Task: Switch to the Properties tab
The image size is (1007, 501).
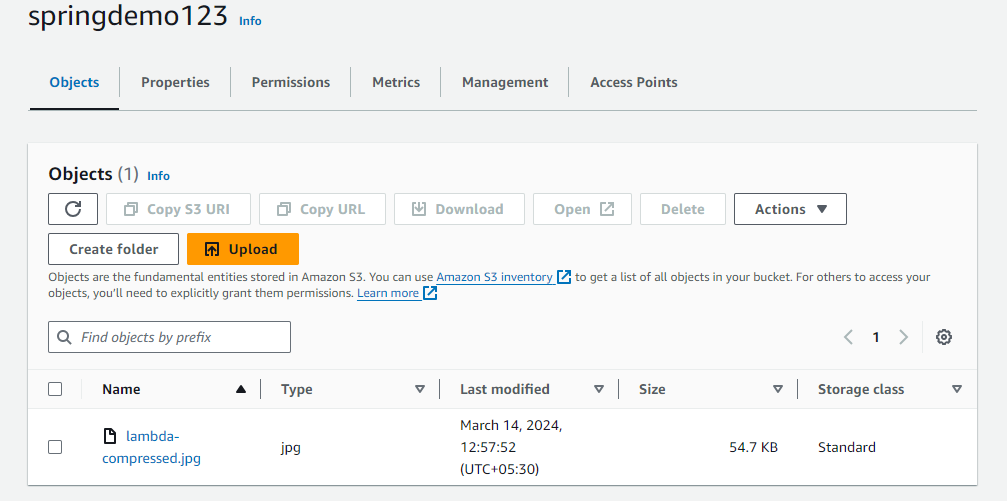Action: point(175,82)
